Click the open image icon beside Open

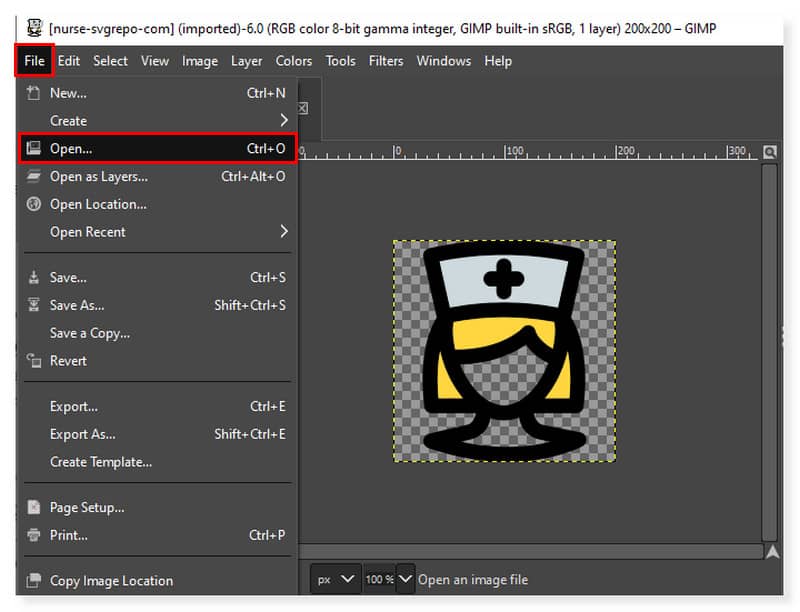click(x=33, y=148)
